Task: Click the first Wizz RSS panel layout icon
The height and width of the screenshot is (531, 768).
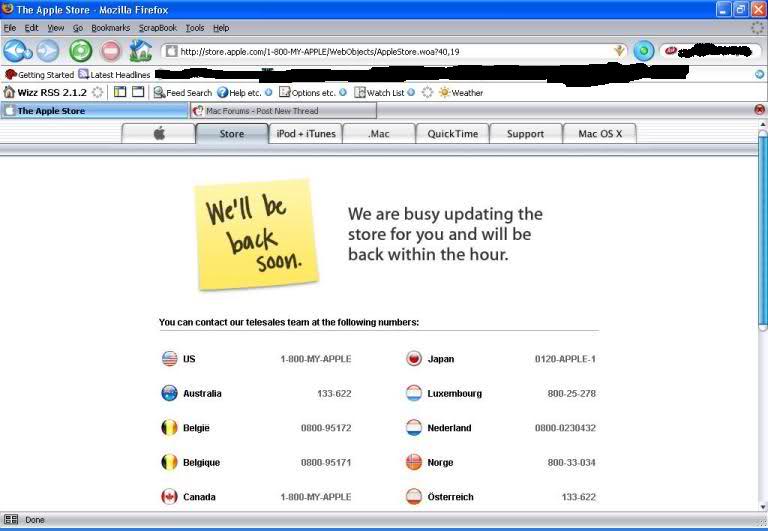Action: [120, 92]
